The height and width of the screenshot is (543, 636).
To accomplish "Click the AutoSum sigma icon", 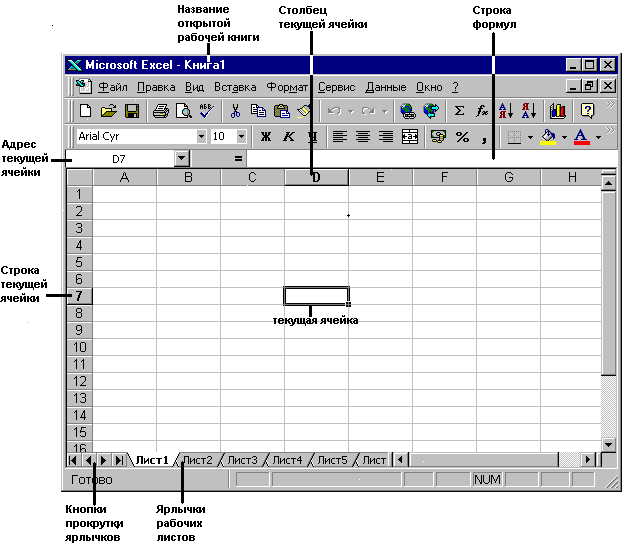I will click(x=459, y=111).
